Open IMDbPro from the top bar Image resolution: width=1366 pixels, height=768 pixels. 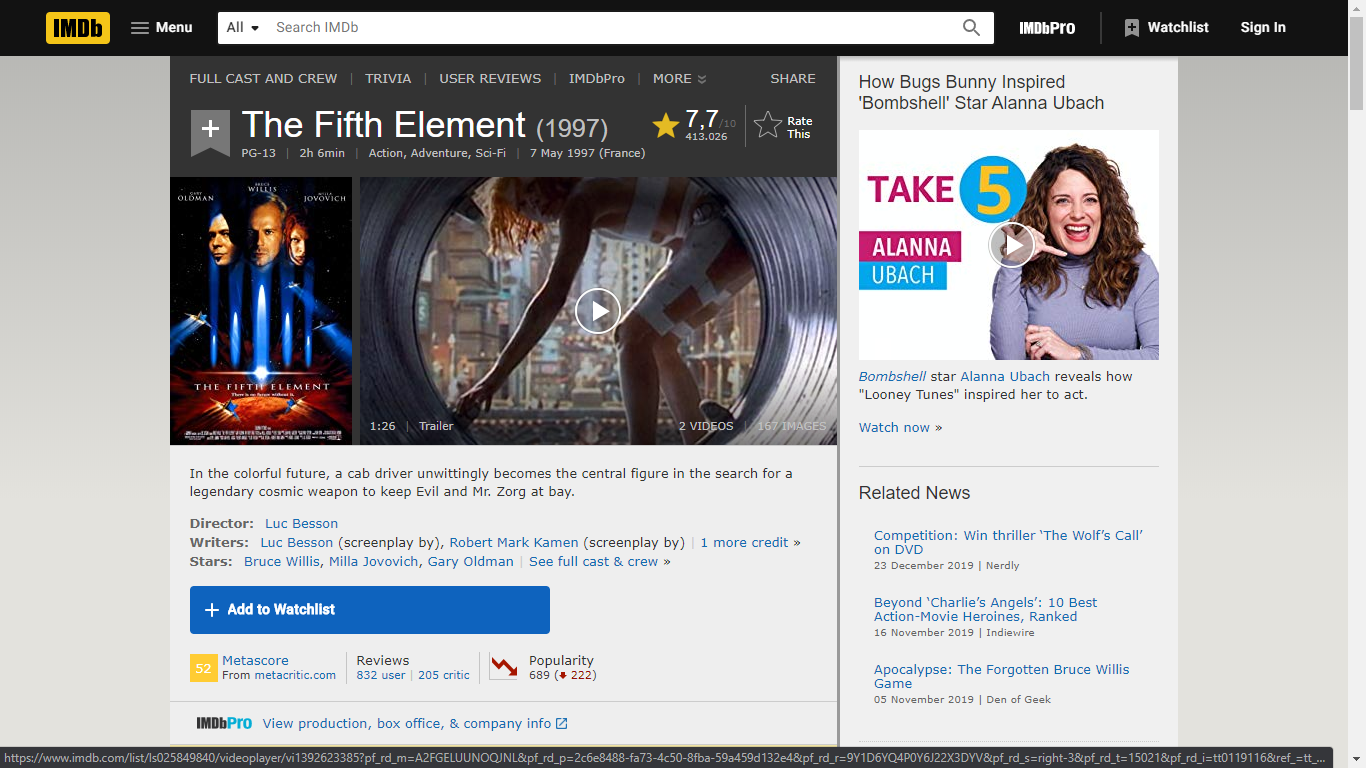point(1047,28)
